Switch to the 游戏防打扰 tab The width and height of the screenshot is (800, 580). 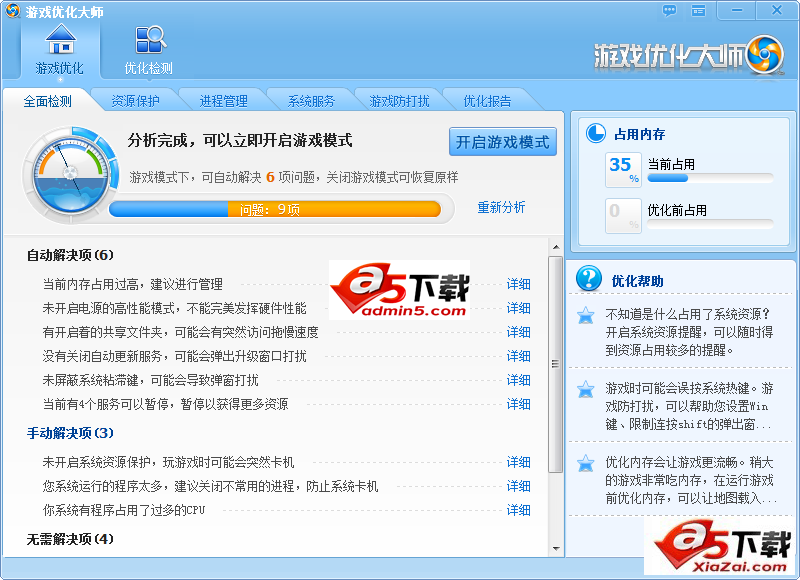pos(399,101)
